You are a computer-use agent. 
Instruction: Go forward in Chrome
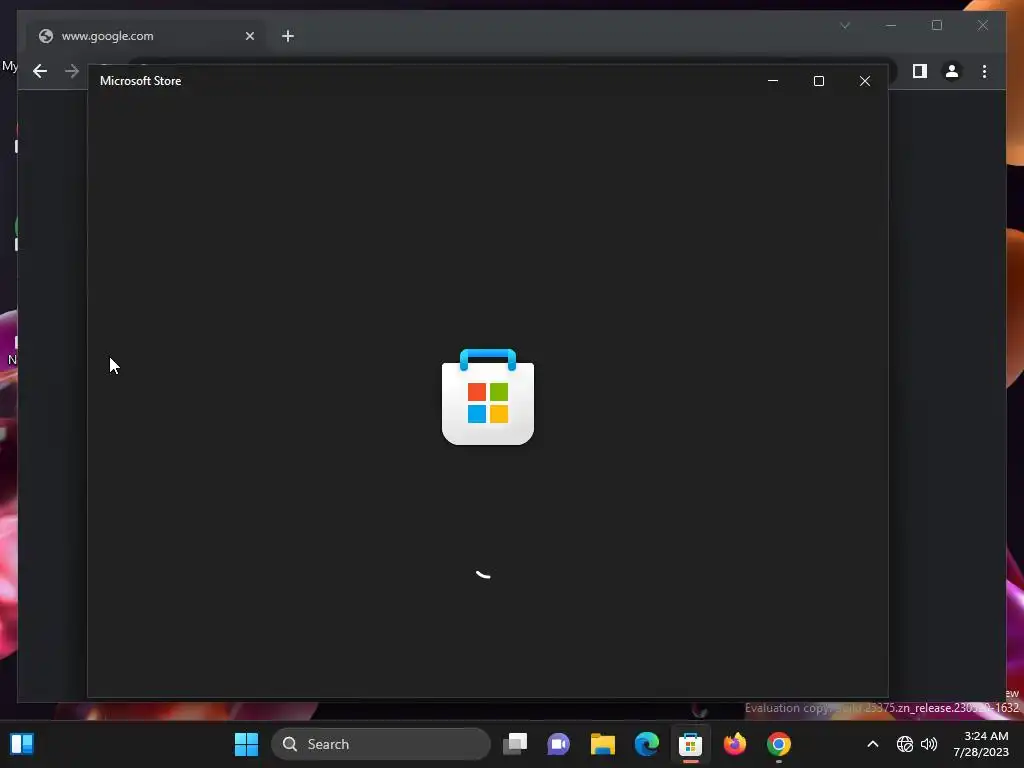72,71
